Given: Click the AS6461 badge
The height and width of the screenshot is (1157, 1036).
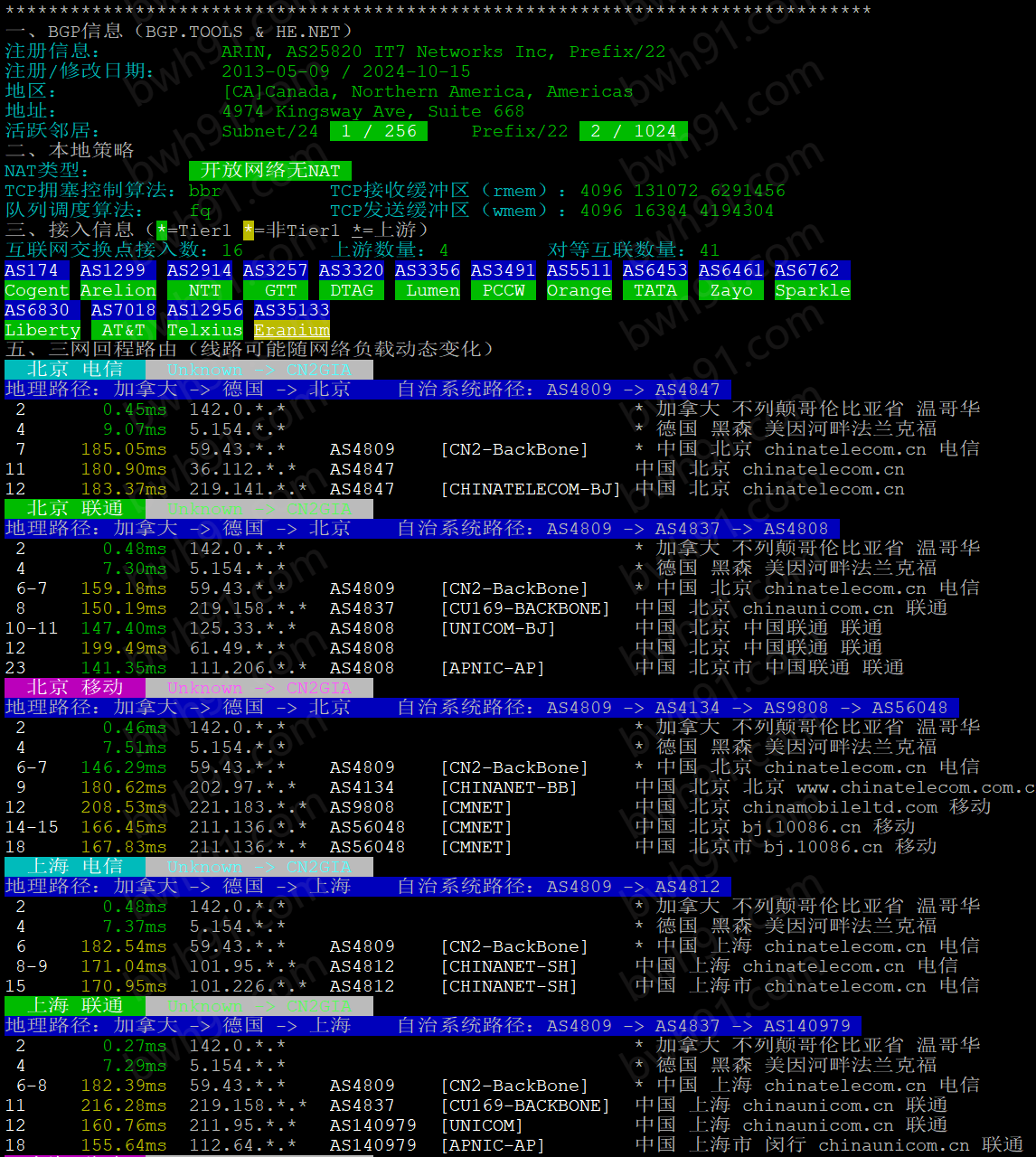Looking at the screenshot, I should 731,270.
